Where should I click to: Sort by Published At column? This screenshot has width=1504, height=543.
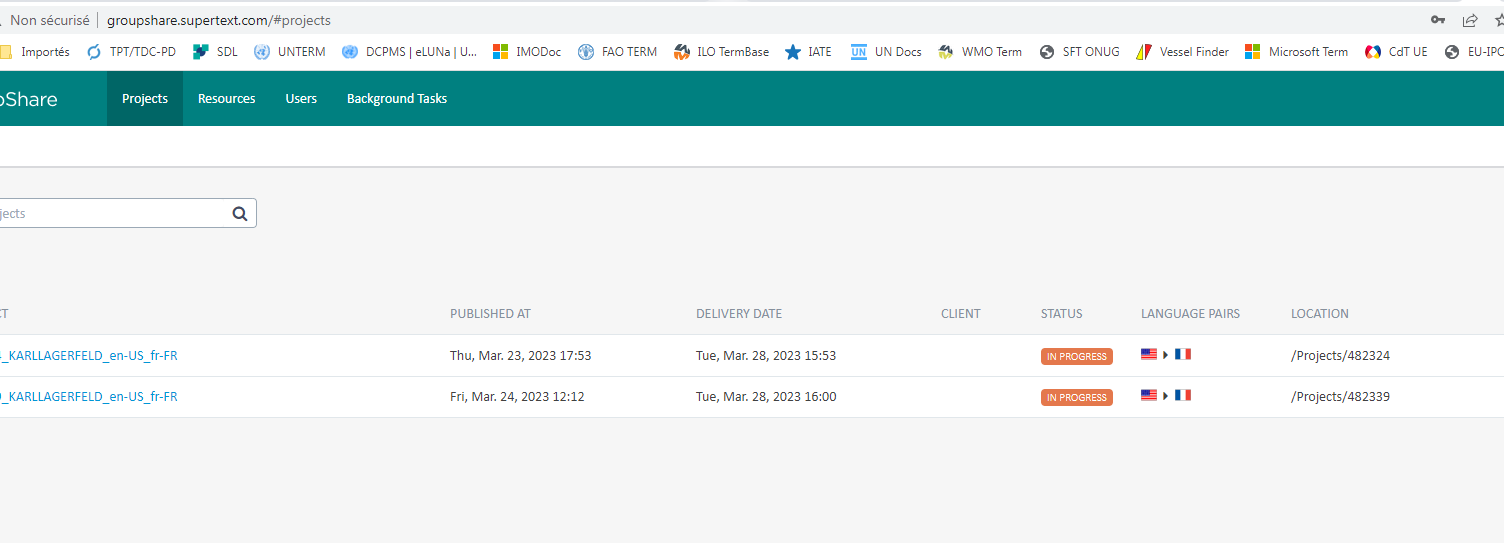(490, 314)
